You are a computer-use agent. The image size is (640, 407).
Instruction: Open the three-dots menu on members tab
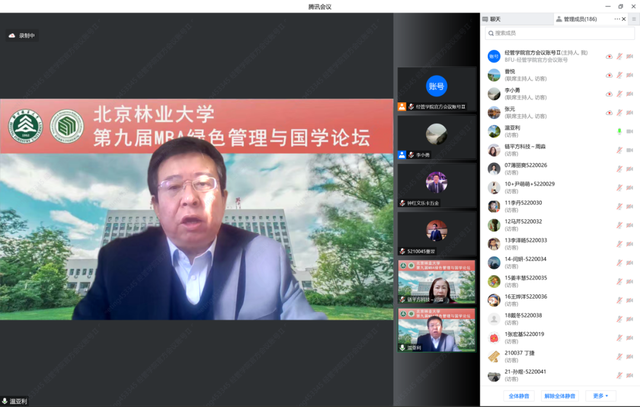pos(617,19)
